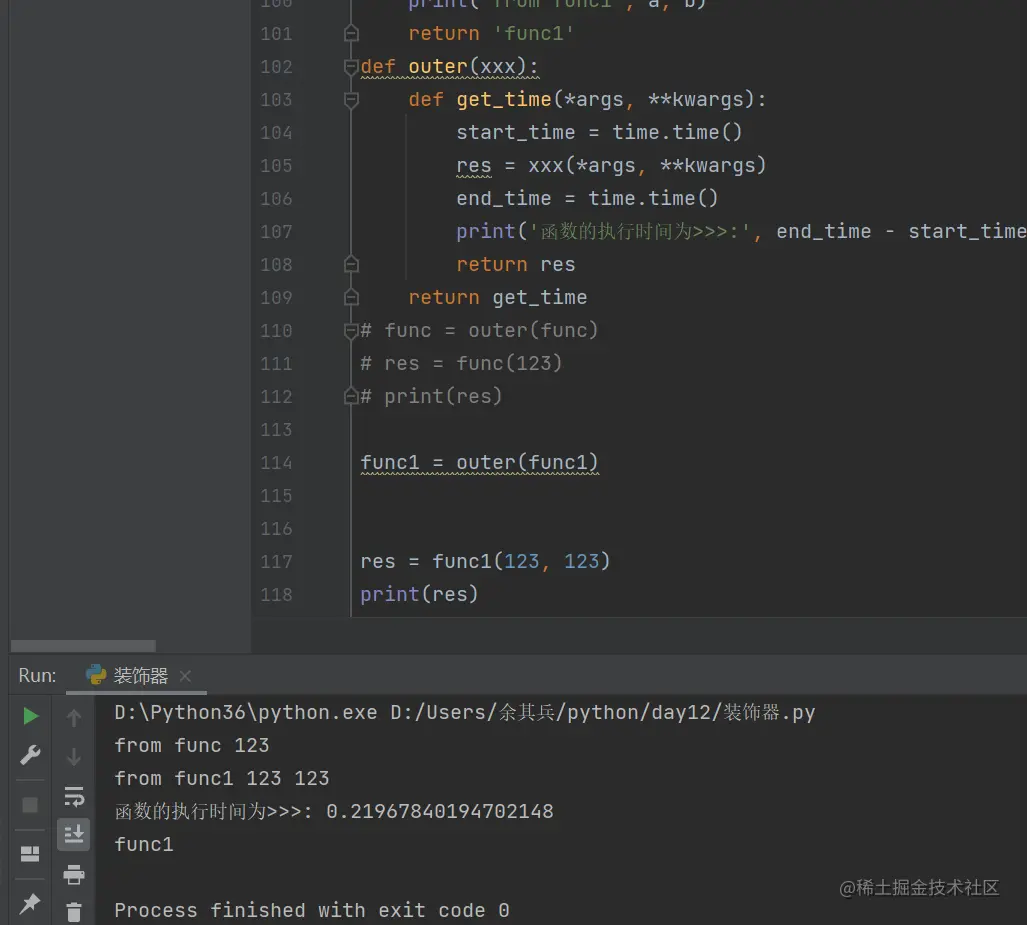Go up the stack trace with up arrow

[x=74, y=718]
